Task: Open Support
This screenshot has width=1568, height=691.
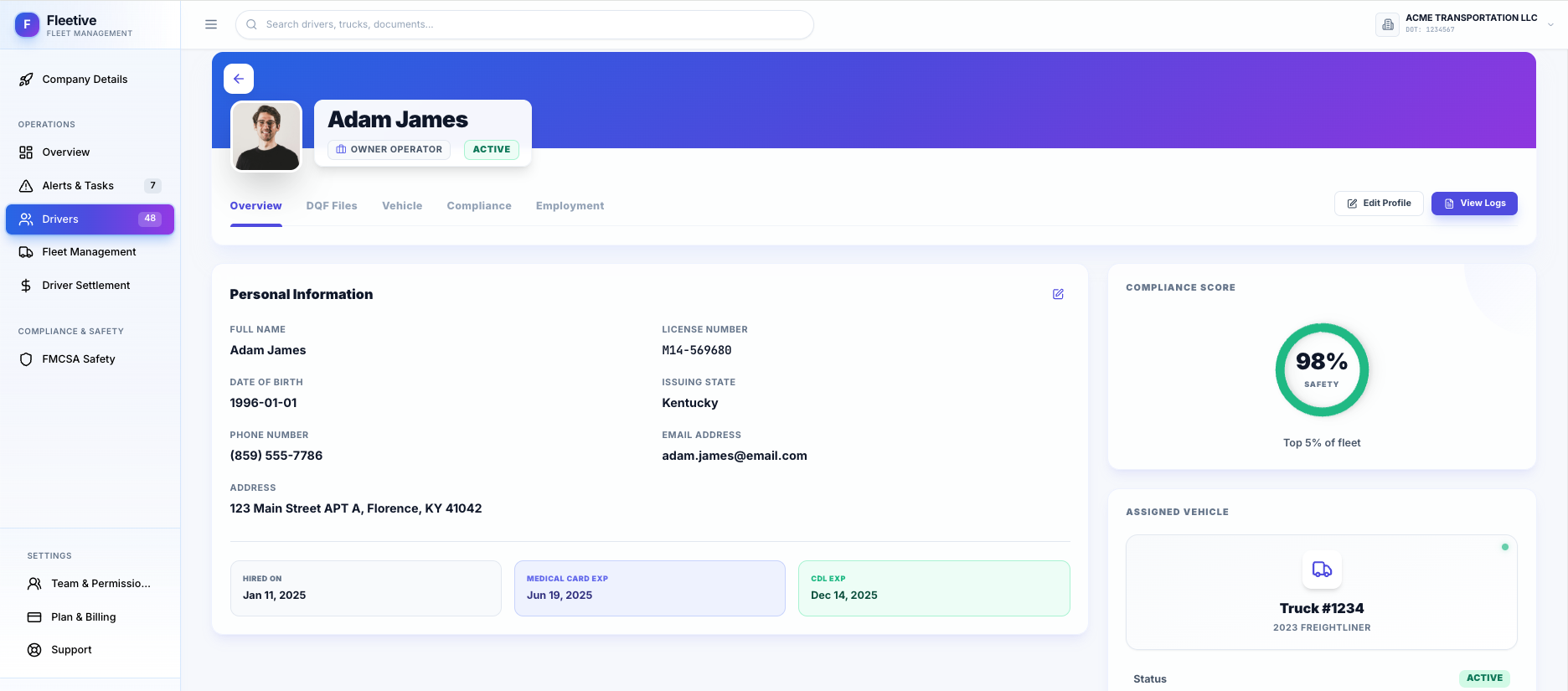Action: 90,650
